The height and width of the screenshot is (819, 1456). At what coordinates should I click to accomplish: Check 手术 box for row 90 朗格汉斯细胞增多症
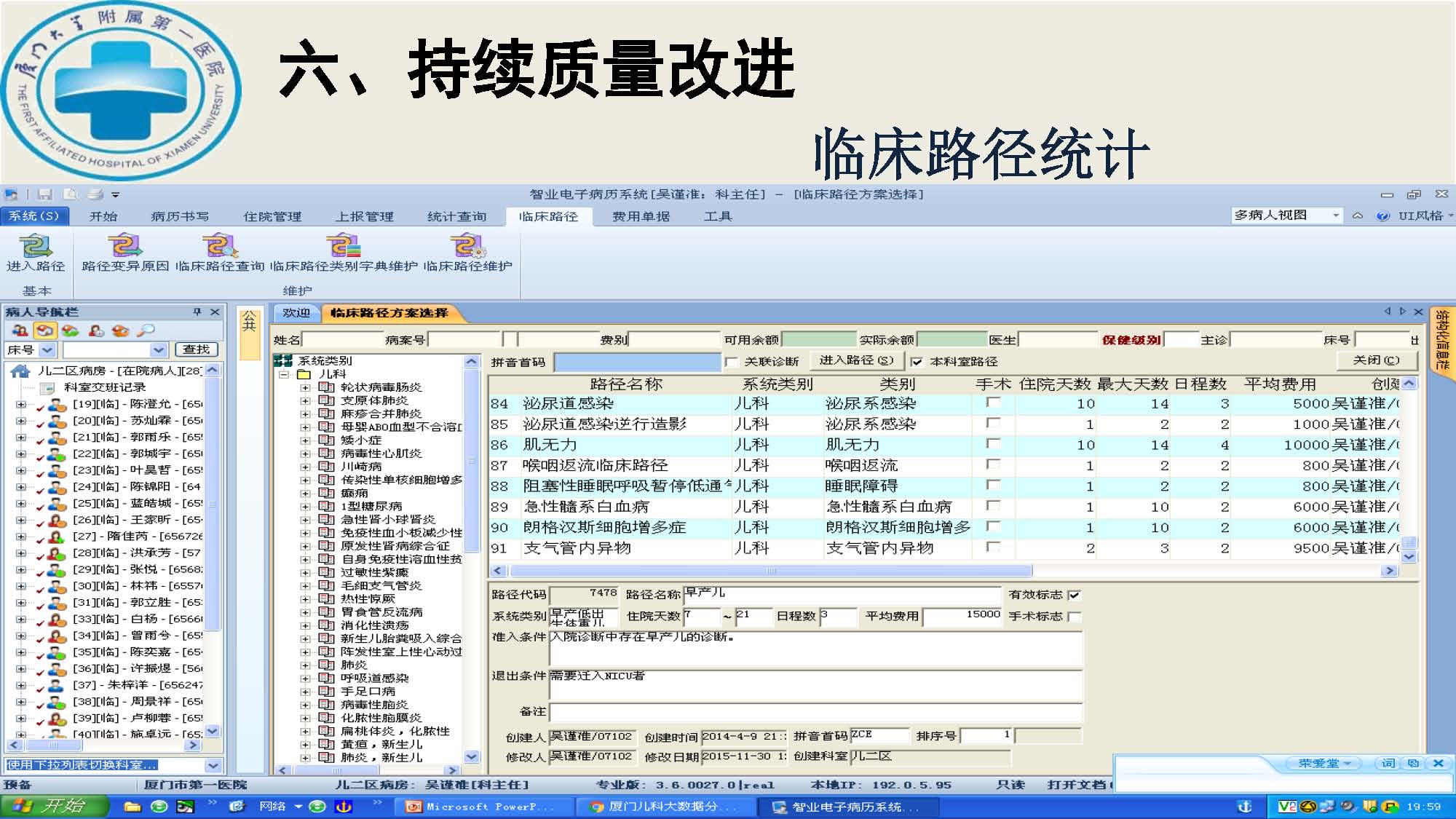pyautogui.click(x=992, y=526)
